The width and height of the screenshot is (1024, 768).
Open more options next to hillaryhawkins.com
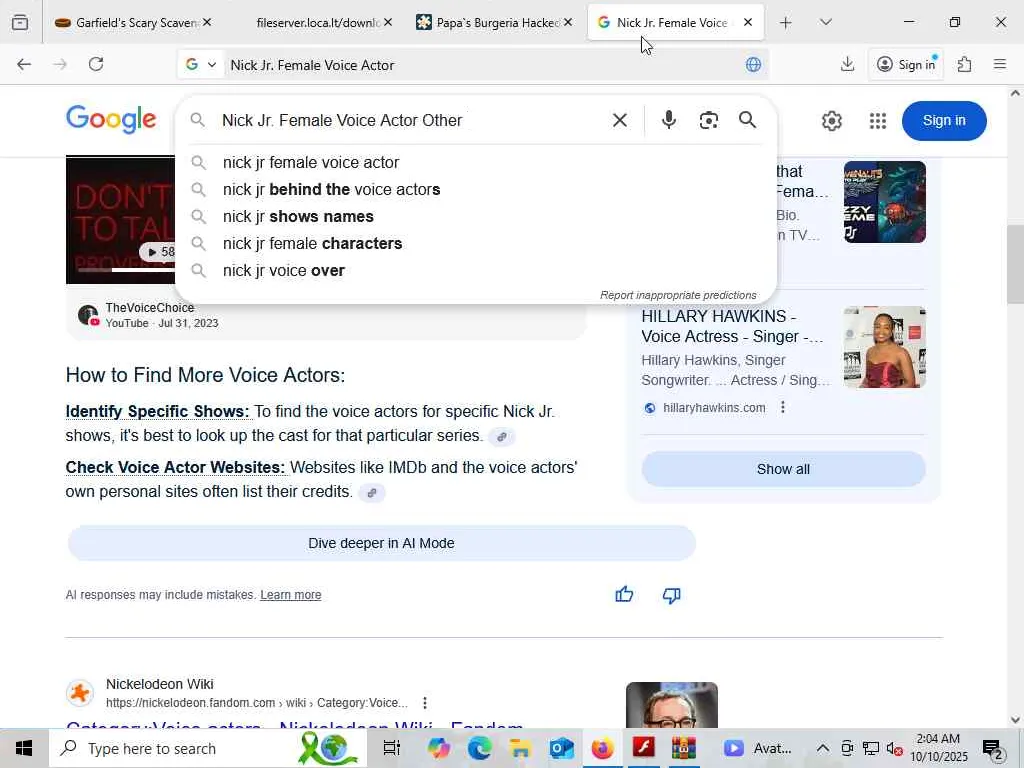click(x=782, y=408)
